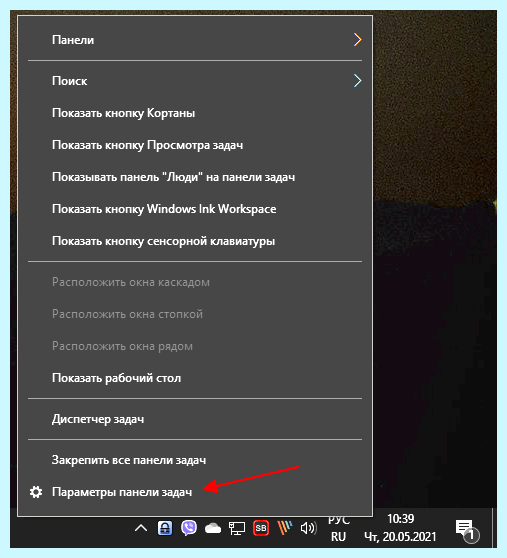Viewport: 507px width, 558px height.
Task: Open the volume speaker icon
Action: (308, 528)
